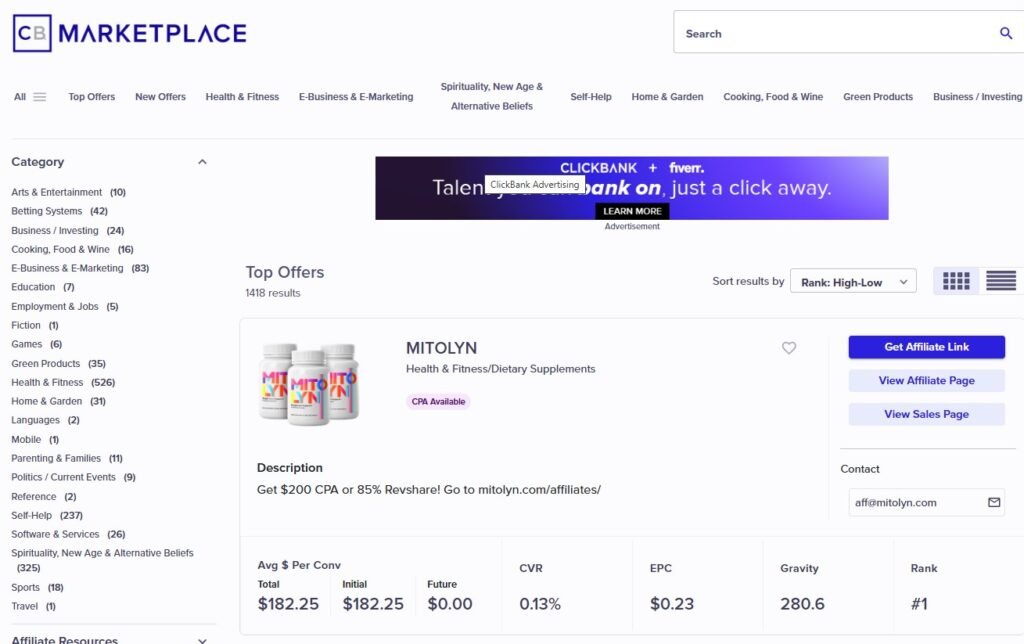Expand the Affiliate Resources section
This screenshot has height=644, width=1024.
point(202,640)
